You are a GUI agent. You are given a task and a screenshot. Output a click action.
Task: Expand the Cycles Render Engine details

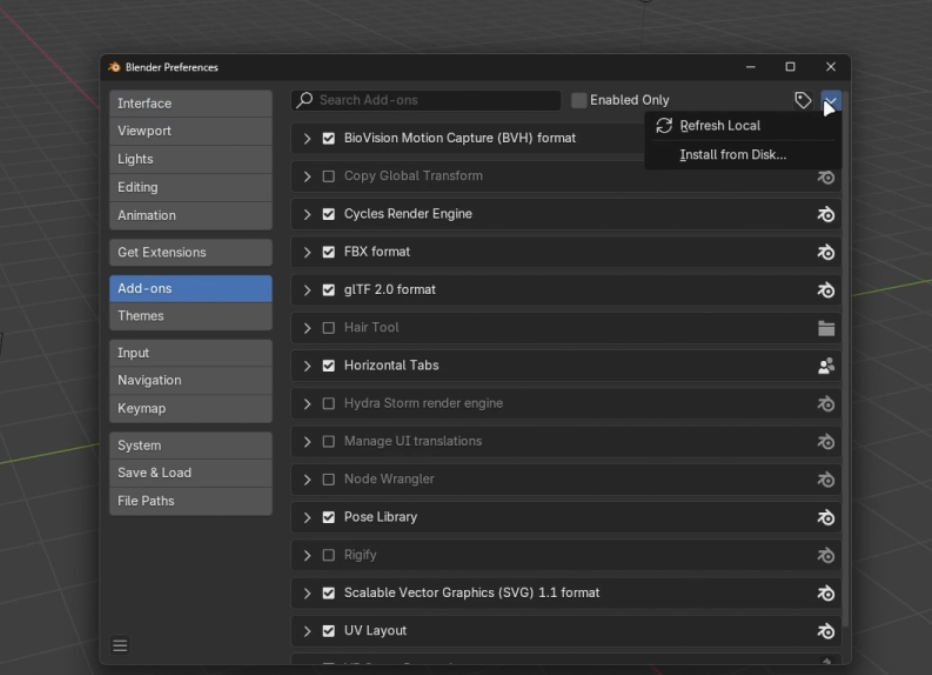pos(307,214)
